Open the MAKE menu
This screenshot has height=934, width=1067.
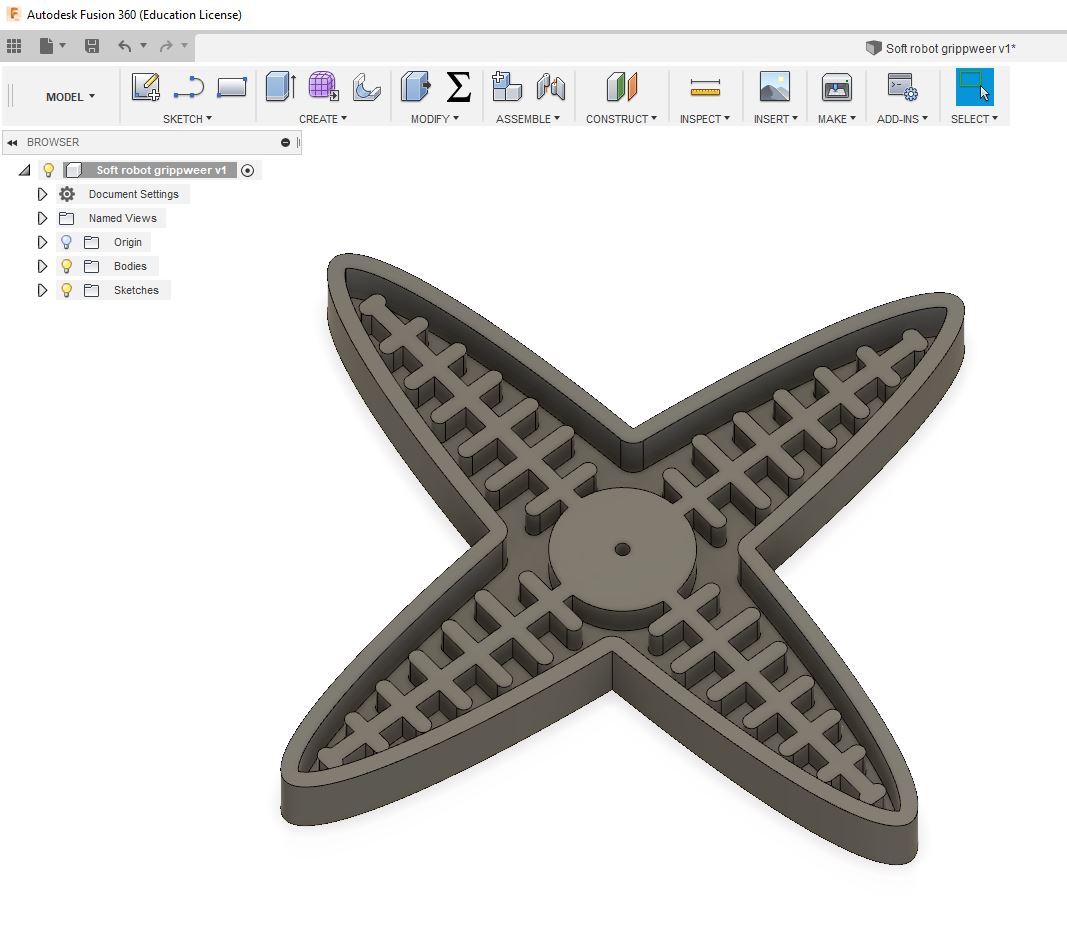(x=836, y=119)
